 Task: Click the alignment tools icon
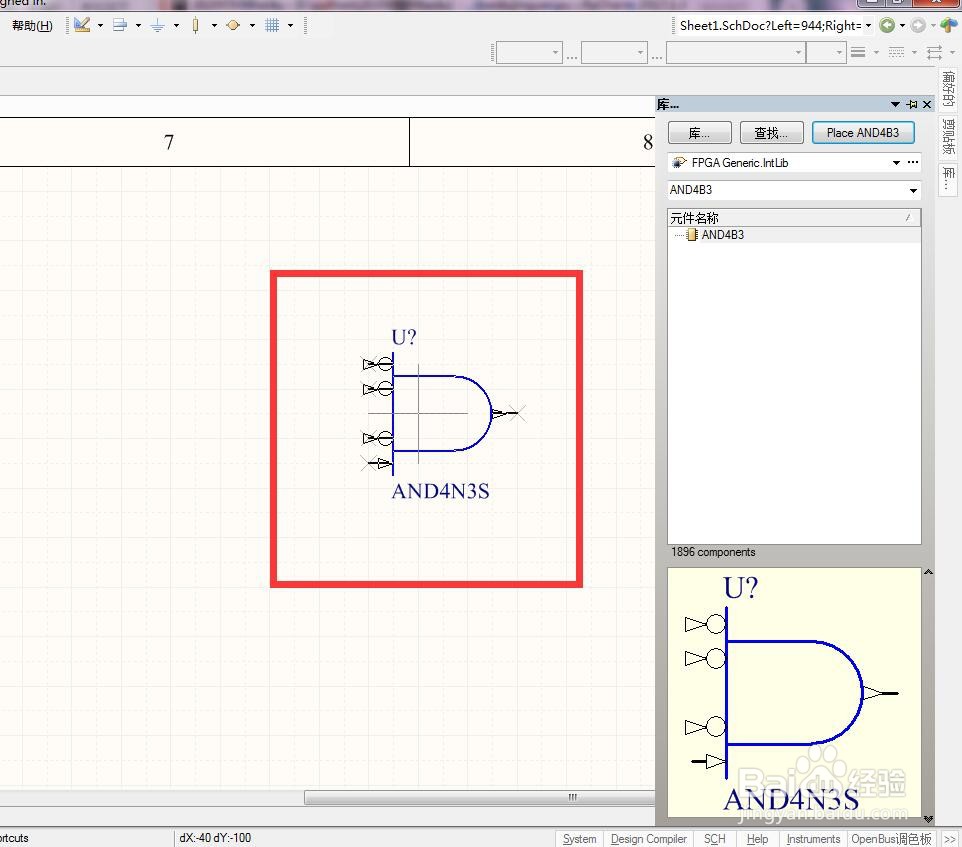click(120, 25)
